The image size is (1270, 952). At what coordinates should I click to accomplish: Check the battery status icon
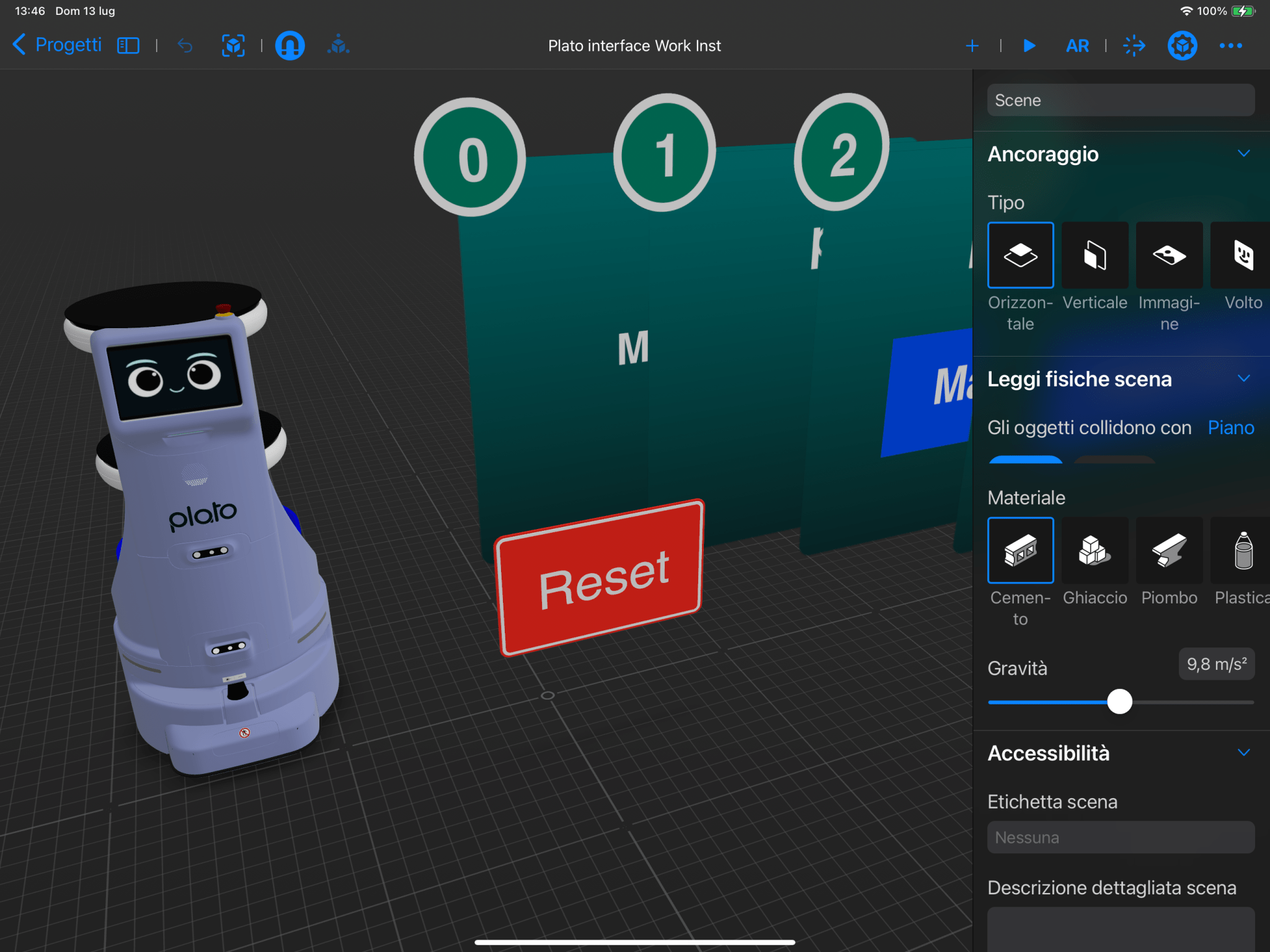(1243, 11)
